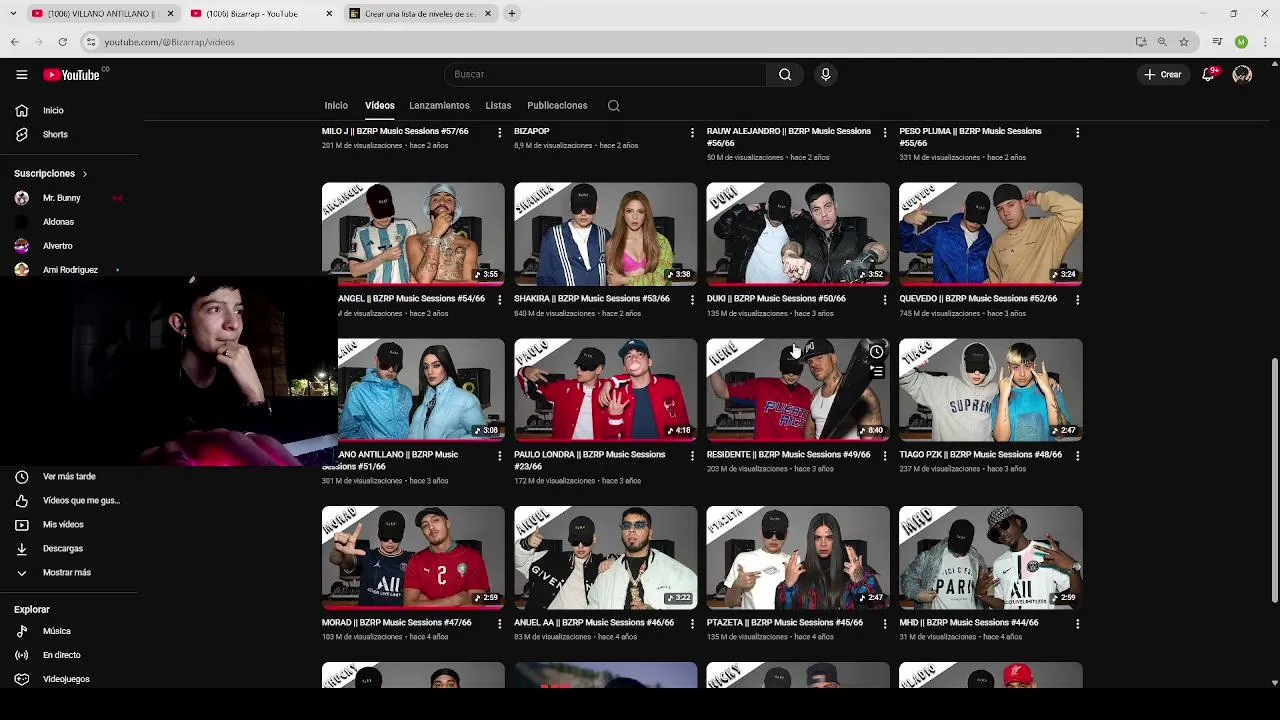1280x720 pixels.
Task: Open the Listas tab
Action: pos(498,105)
